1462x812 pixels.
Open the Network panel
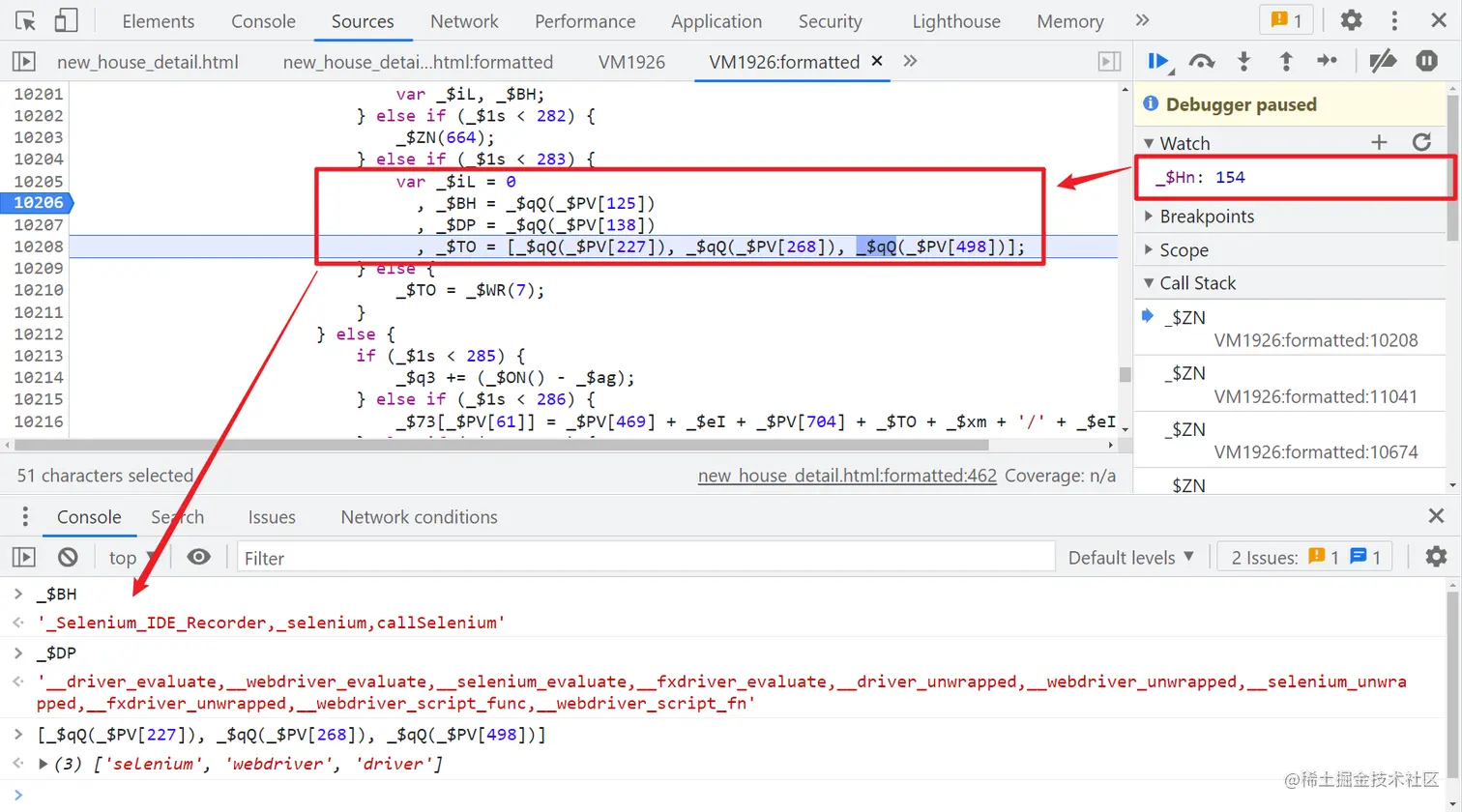point(464,21)
